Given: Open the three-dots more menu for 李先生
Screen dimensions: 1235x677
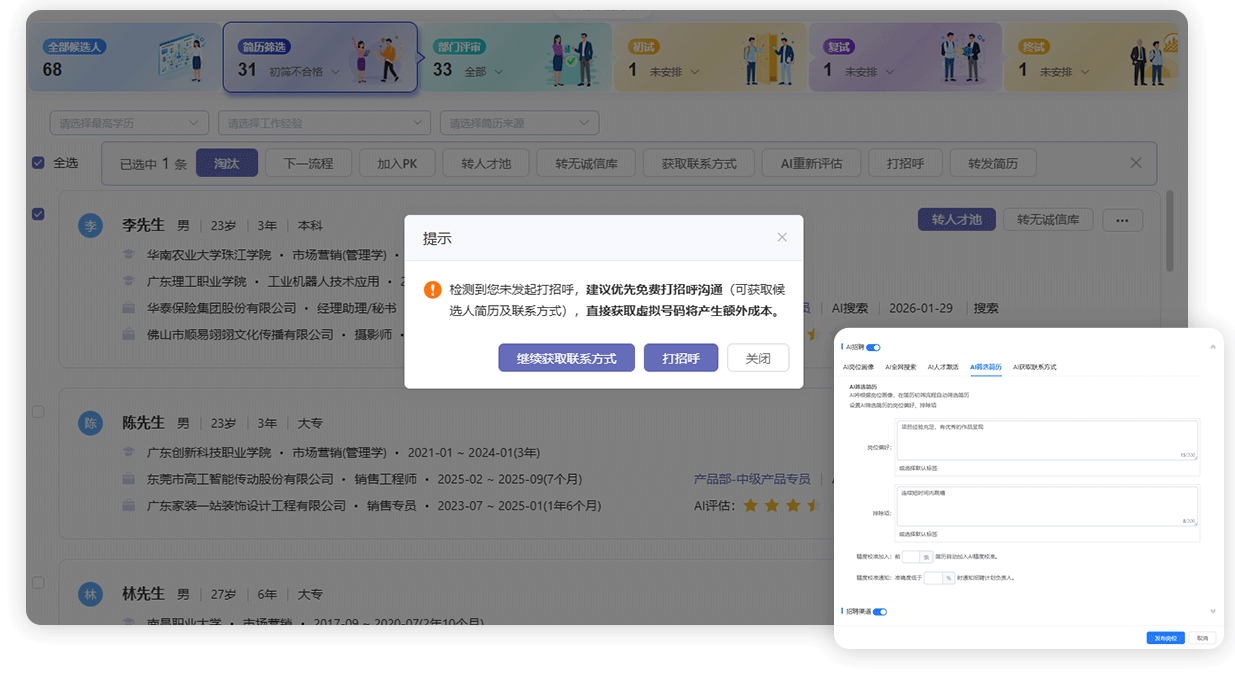Looking at the screenshot, I should 1122,220.
